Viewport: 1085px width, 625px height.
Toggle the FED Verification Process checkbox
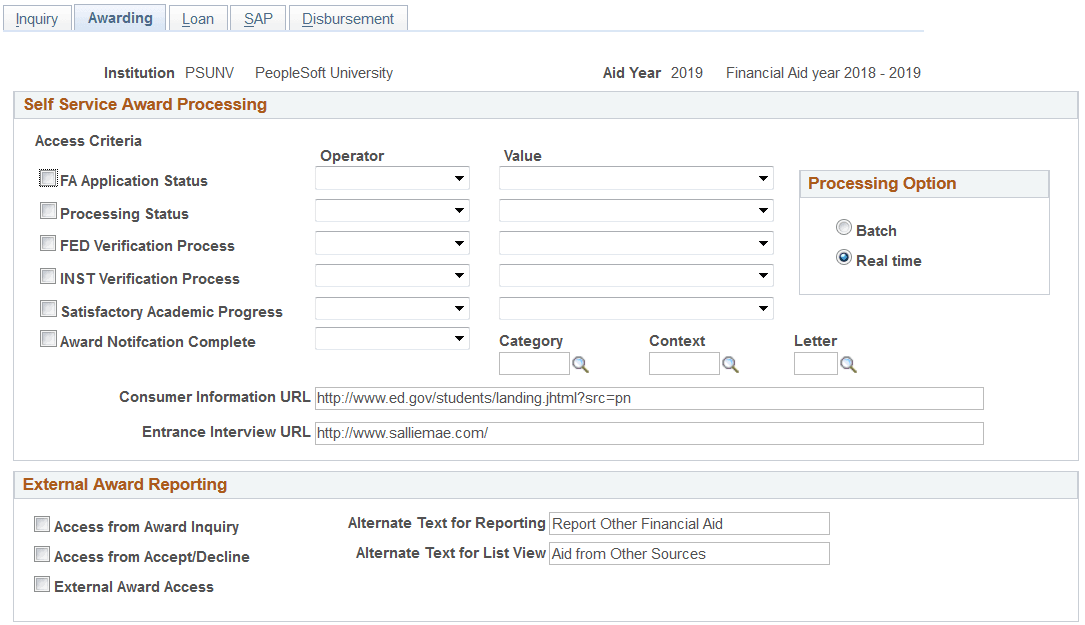pyautogui.click(x=48, y=242)
